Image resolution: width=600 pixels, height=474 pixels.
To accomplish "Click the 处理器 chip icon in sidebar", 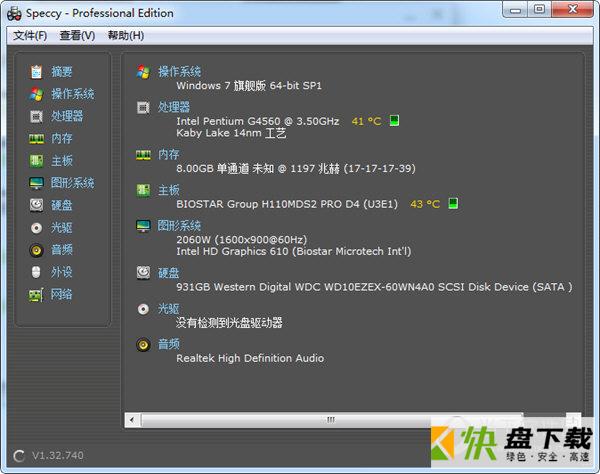I will (x=36, y=116).
